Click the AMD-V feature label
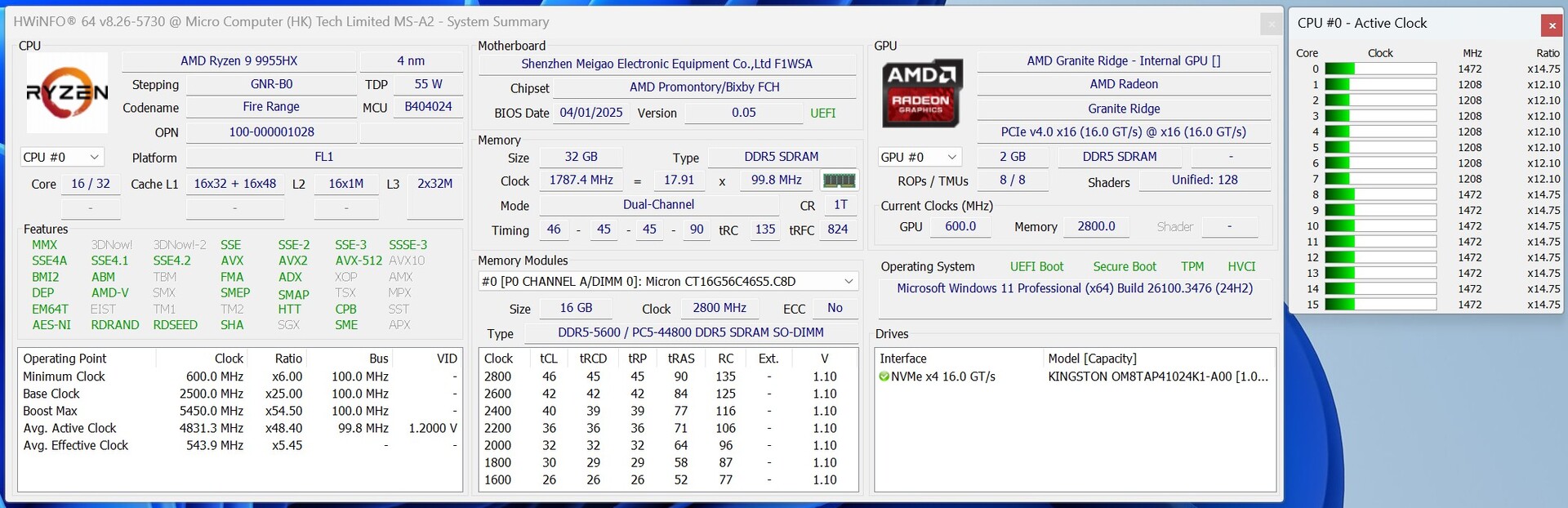Viewport: 1568px width, 508px height. click(110, 292)
